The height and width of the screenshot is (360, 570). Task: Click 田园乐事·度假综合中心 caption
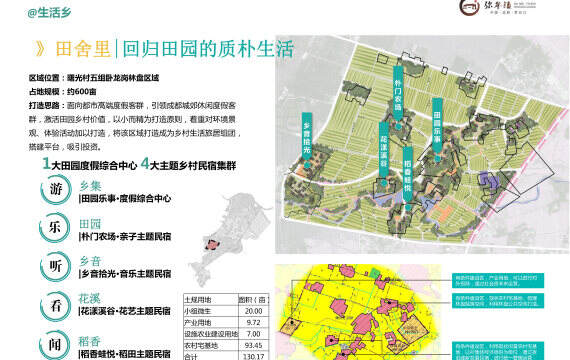coord(125,199)
